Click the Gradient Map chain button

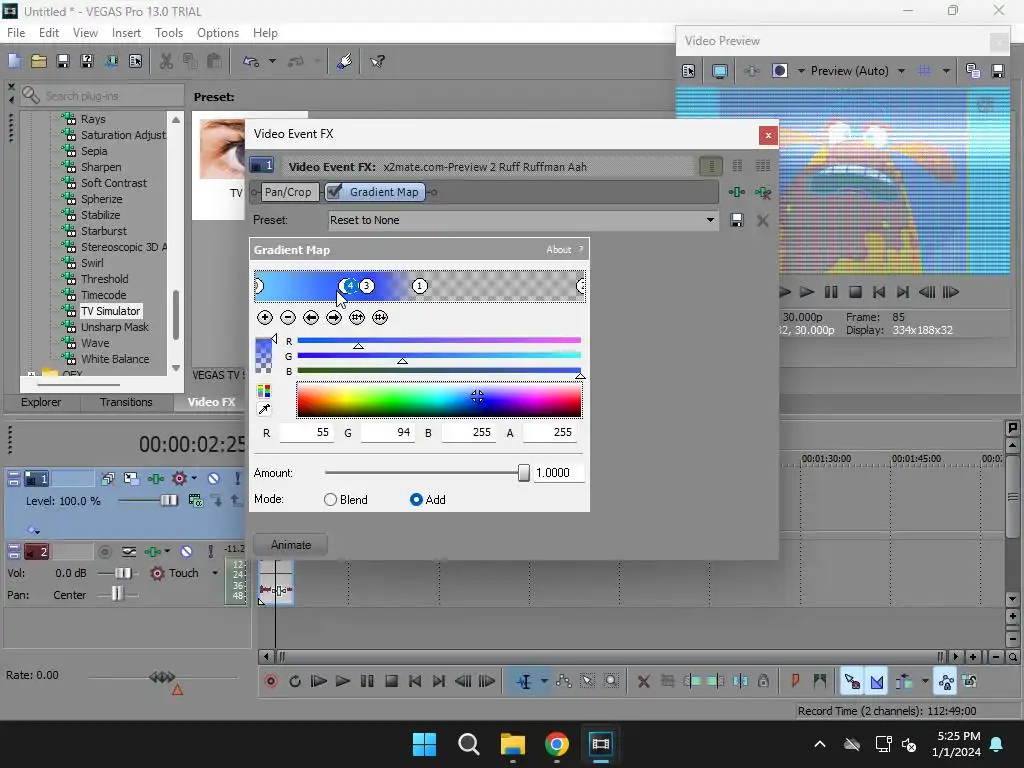pos(376,192)
